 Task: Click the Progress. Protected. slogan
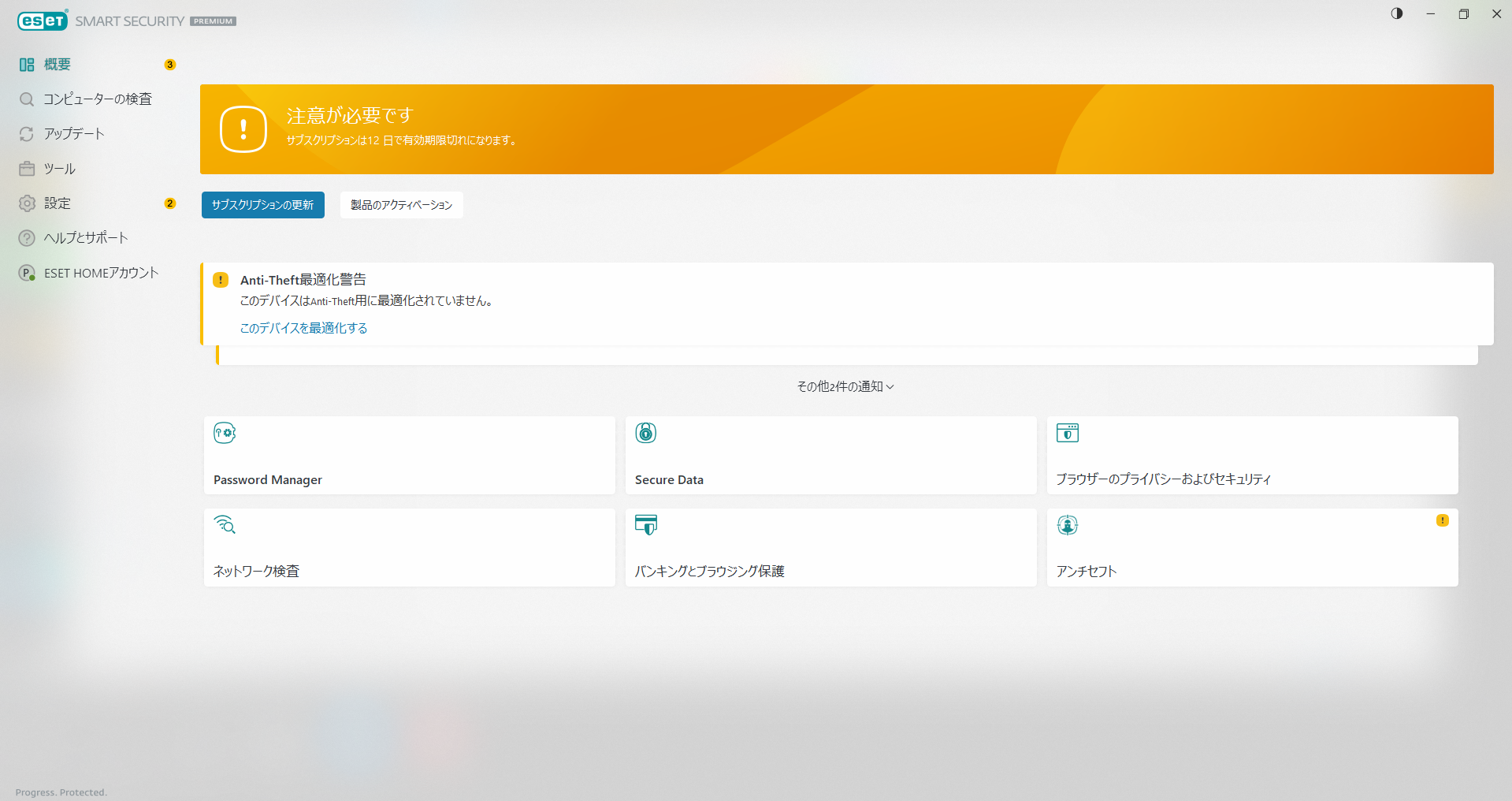[61, 792]
